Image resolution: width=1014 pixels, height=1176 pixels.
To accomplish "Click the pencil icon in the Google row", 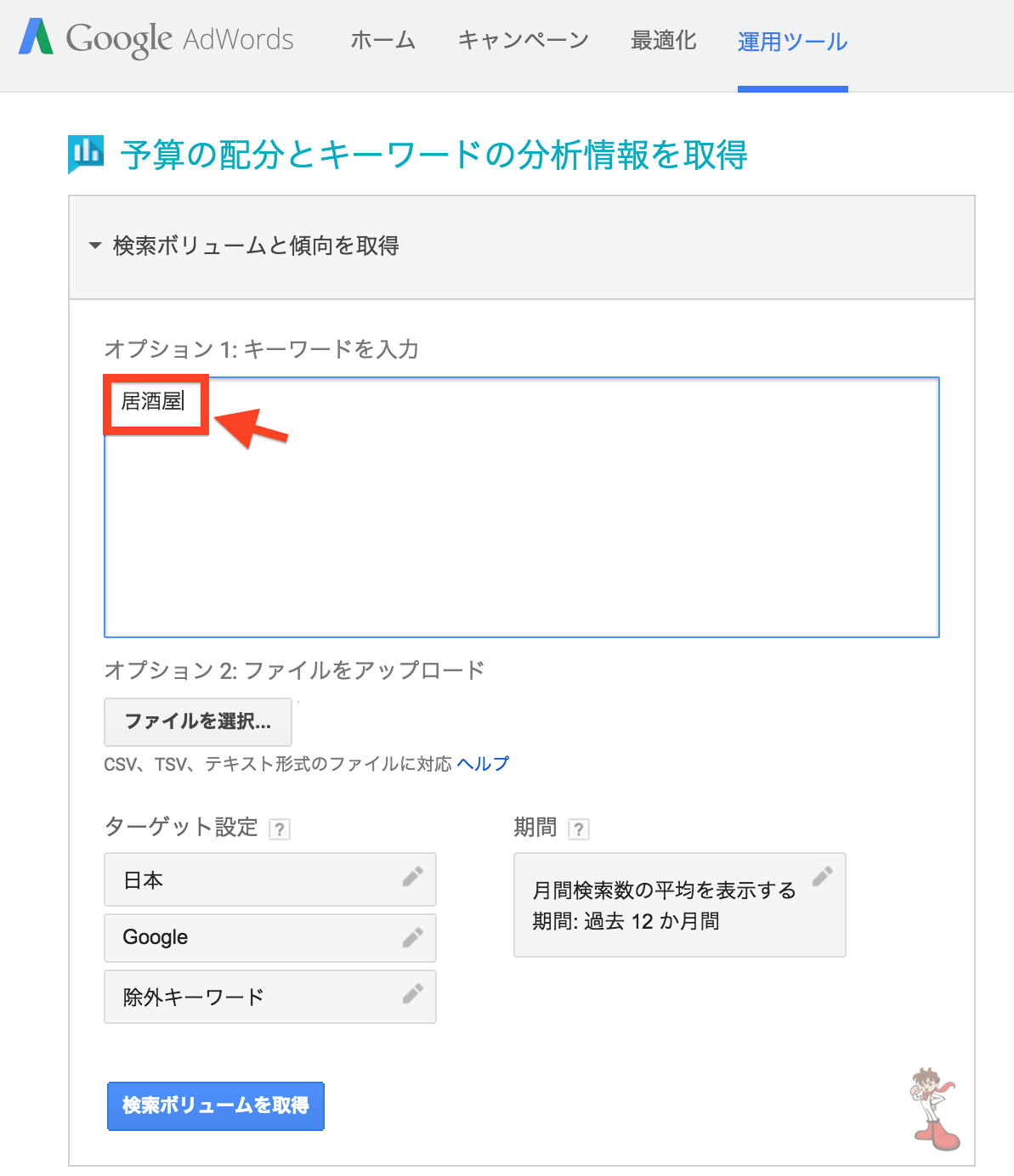I will click(413, 937).
